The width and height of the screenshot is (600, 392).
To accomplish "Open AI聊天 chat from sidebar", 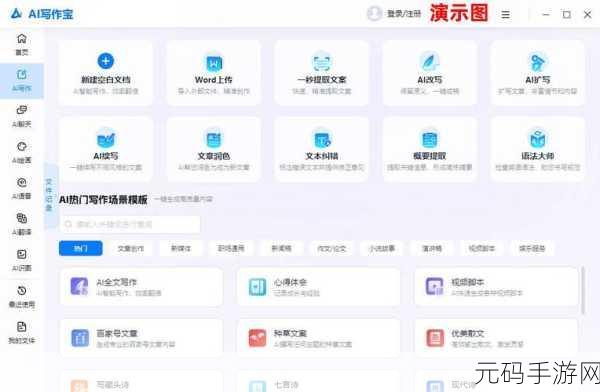I will pyautogui.click(x=22, y=116).
